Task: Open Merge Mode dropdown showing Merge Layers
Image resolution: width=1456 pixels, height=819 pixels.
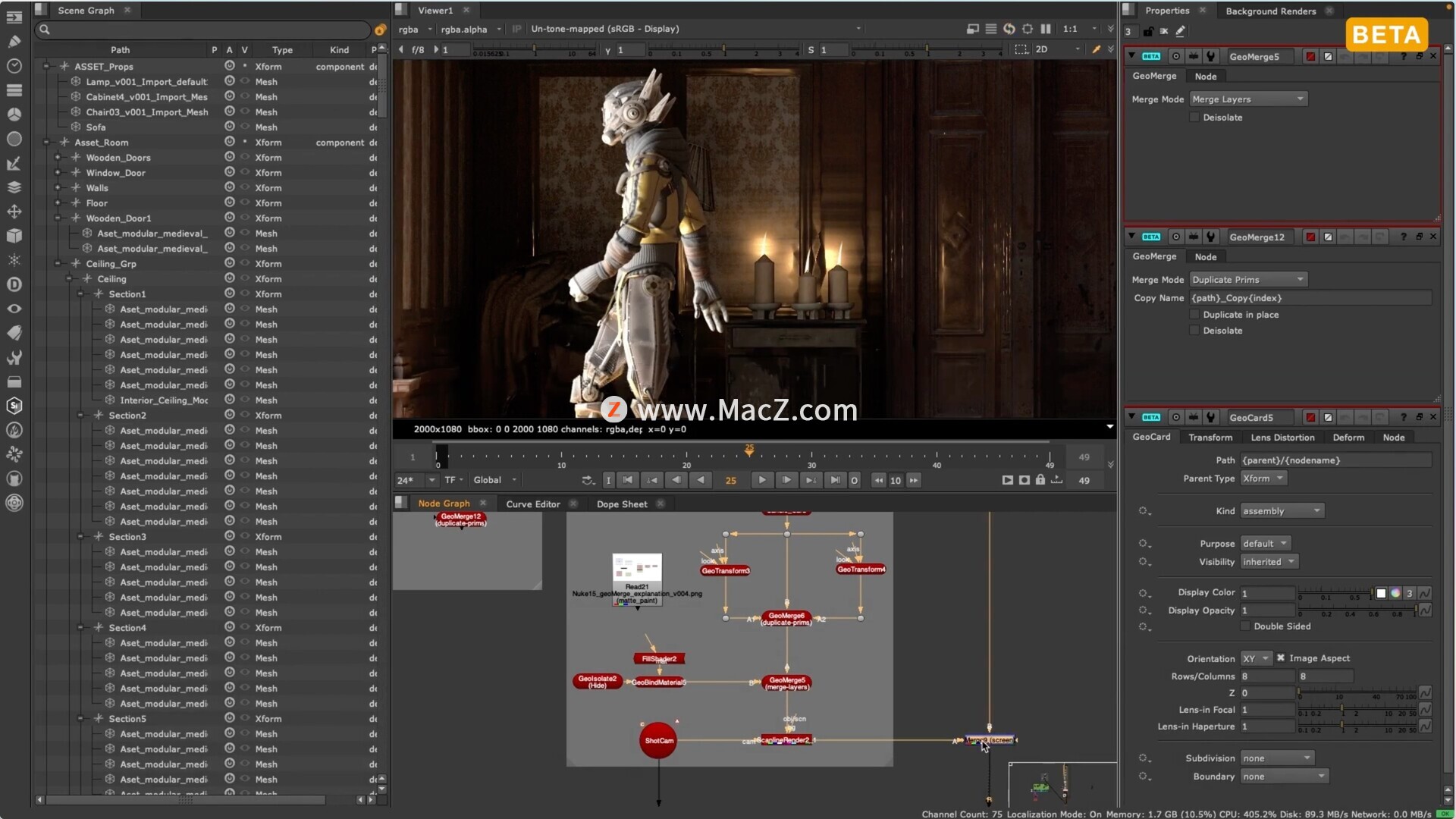Action: tap(1248, 99)
